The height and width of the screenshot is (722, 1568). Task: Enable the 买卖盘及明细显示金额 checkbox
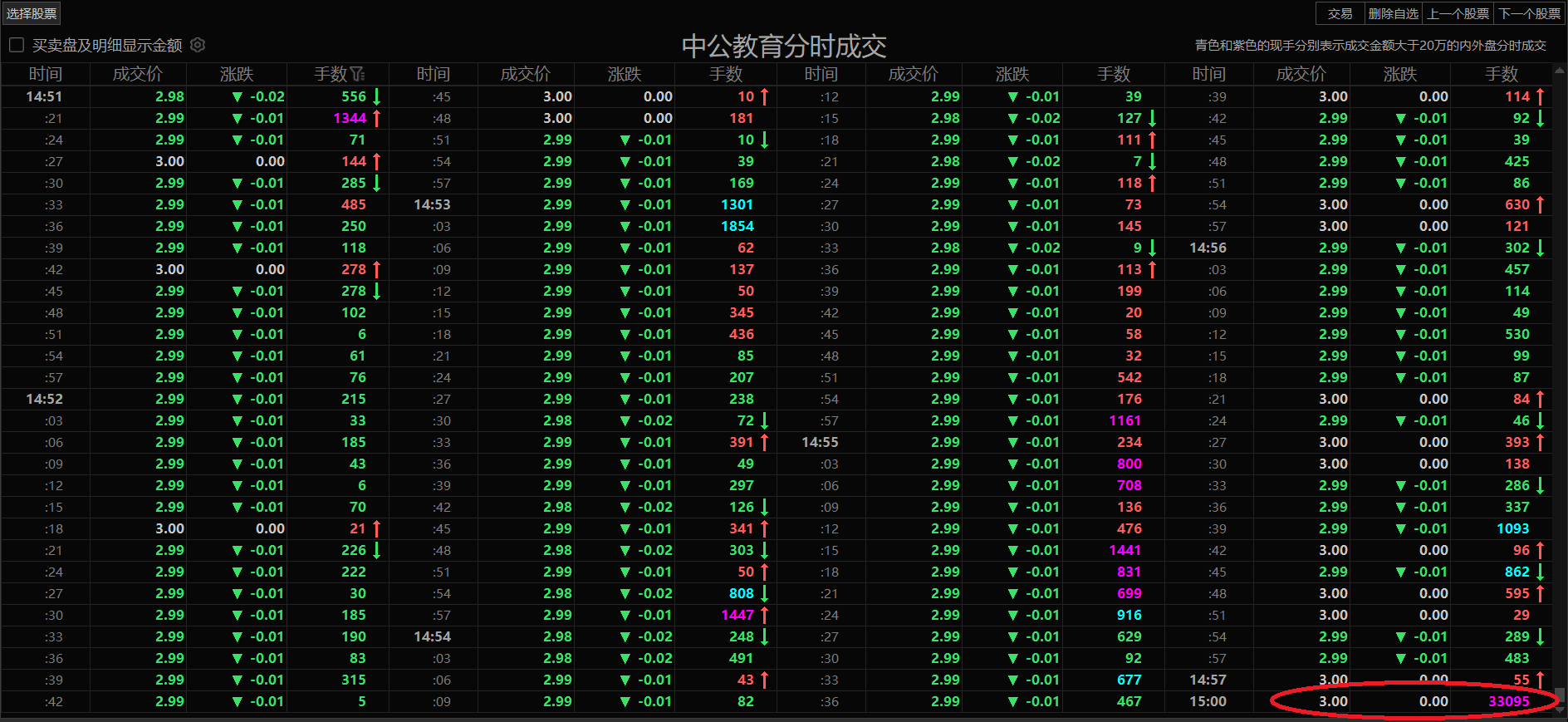(x=16, y=45)
